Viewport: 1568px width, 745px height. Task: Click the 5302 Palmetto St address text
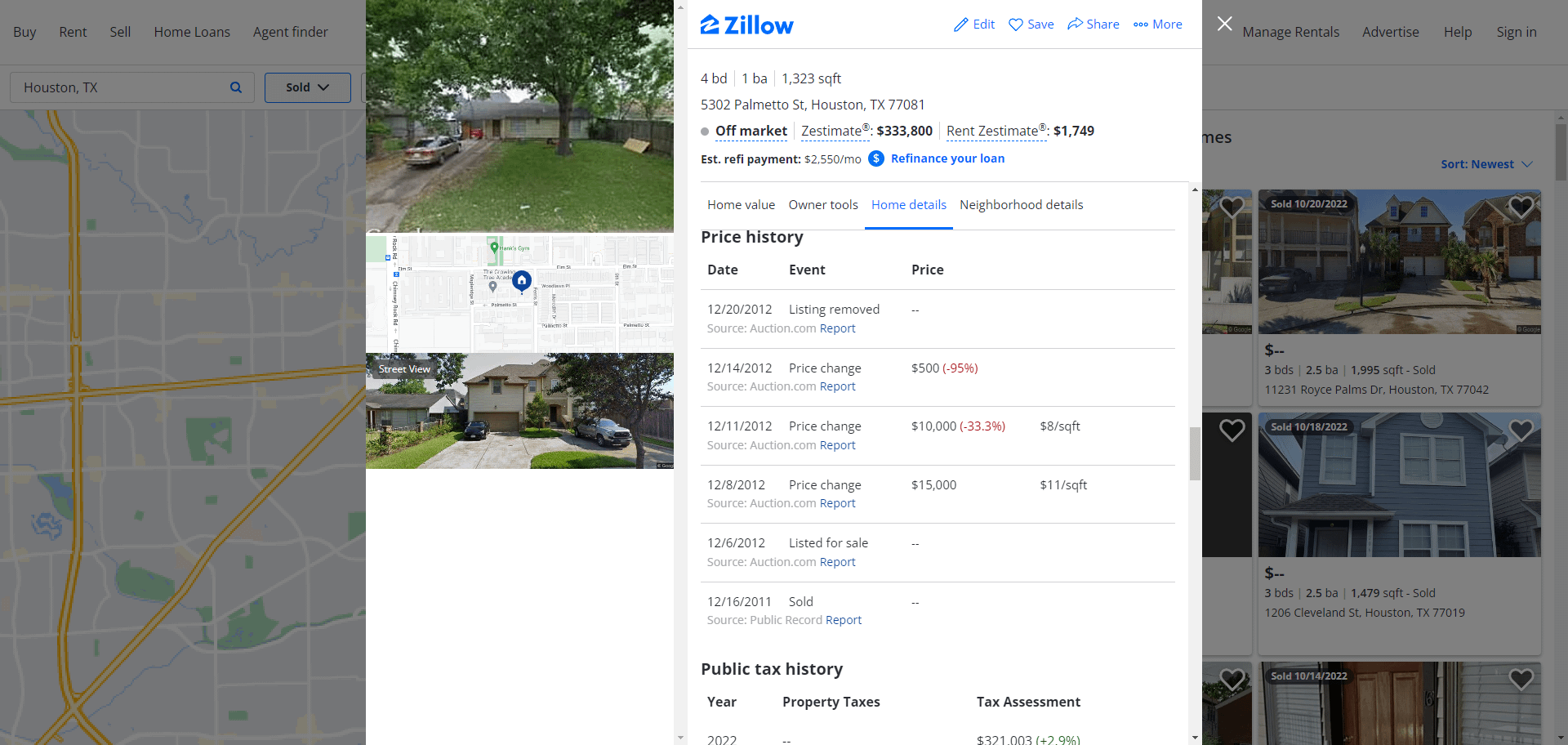[x=813, y=105]
